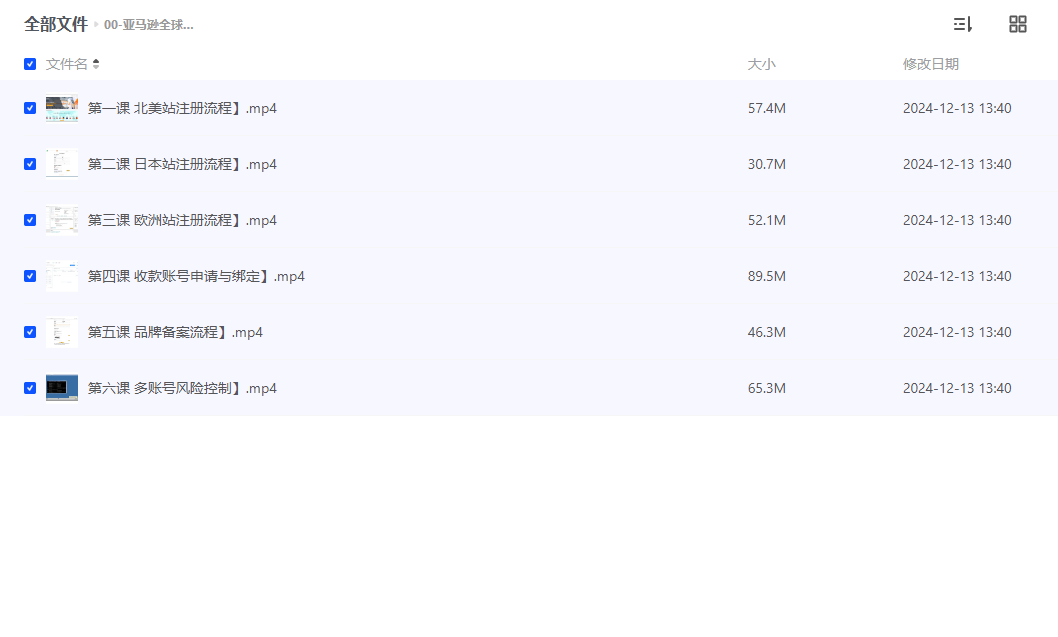Open the 第五课 品牌备案流程】.mp4 file name
Viewport: 1058px width, 637px height.
point(175,332)
